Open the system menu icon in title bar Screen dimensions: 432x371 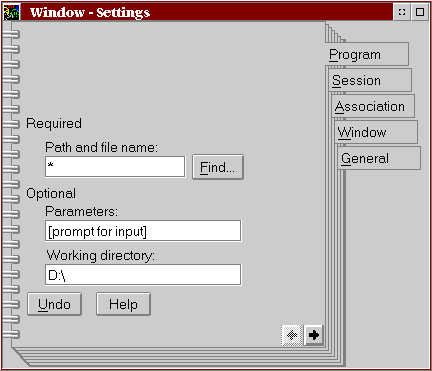point(11,12)
